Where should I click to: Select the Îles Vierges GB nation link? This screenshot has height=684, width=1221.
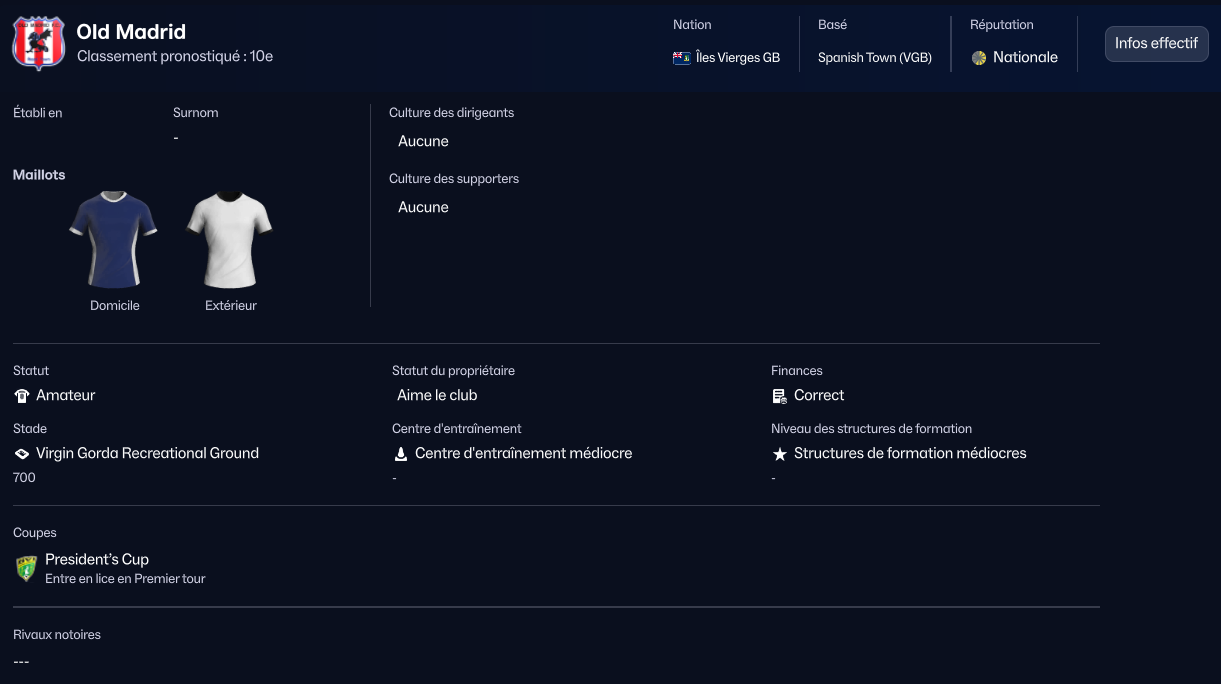pos(737,58)
